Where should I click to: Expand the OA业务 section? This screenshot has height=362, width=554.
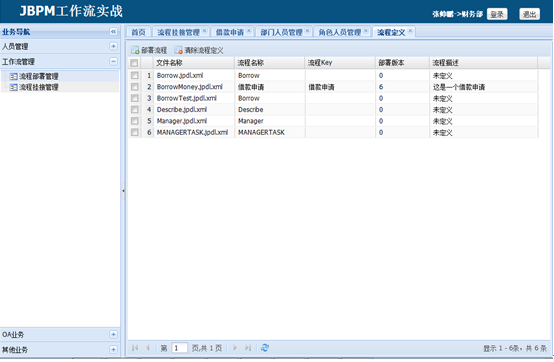coord(113,334)
